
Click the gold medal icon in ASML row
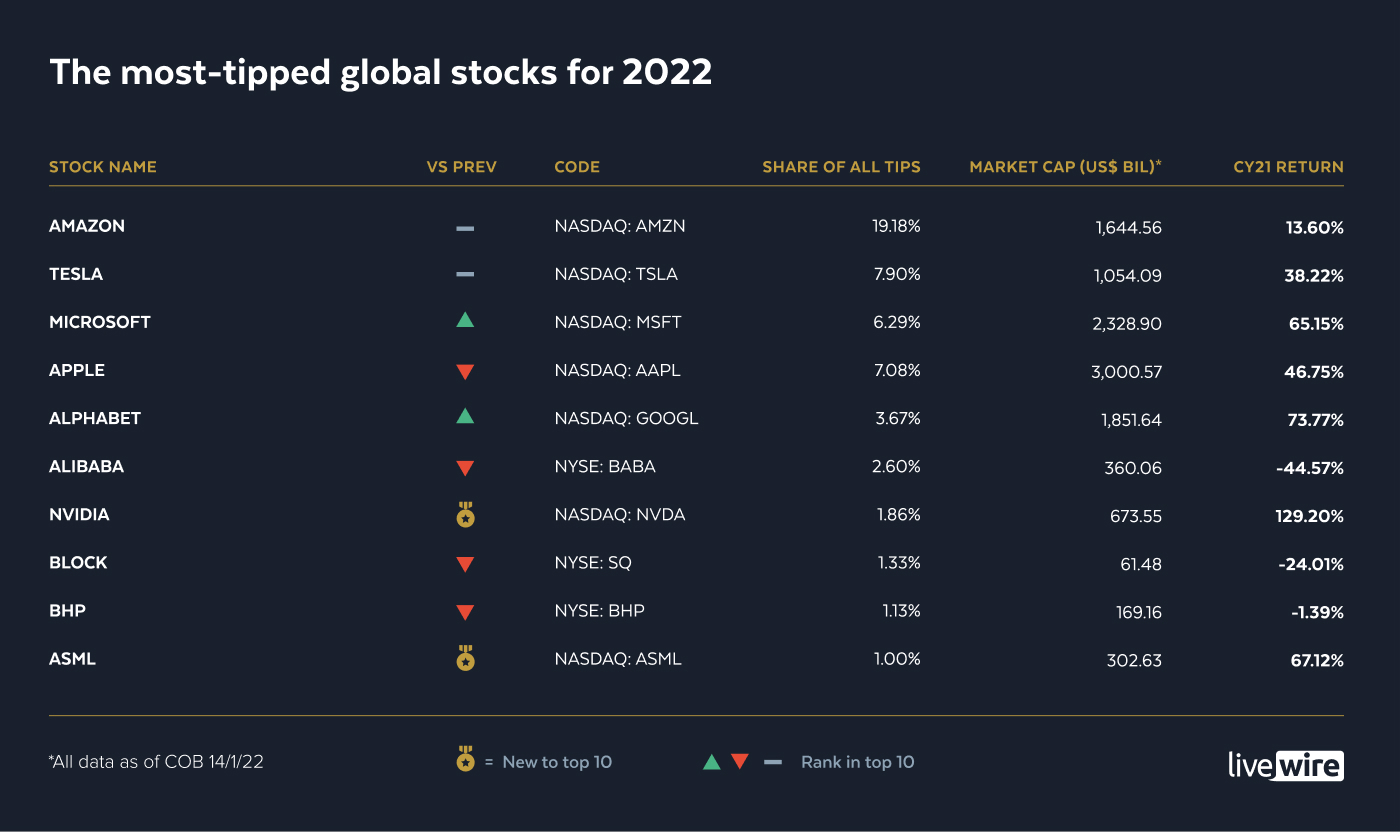465,658
